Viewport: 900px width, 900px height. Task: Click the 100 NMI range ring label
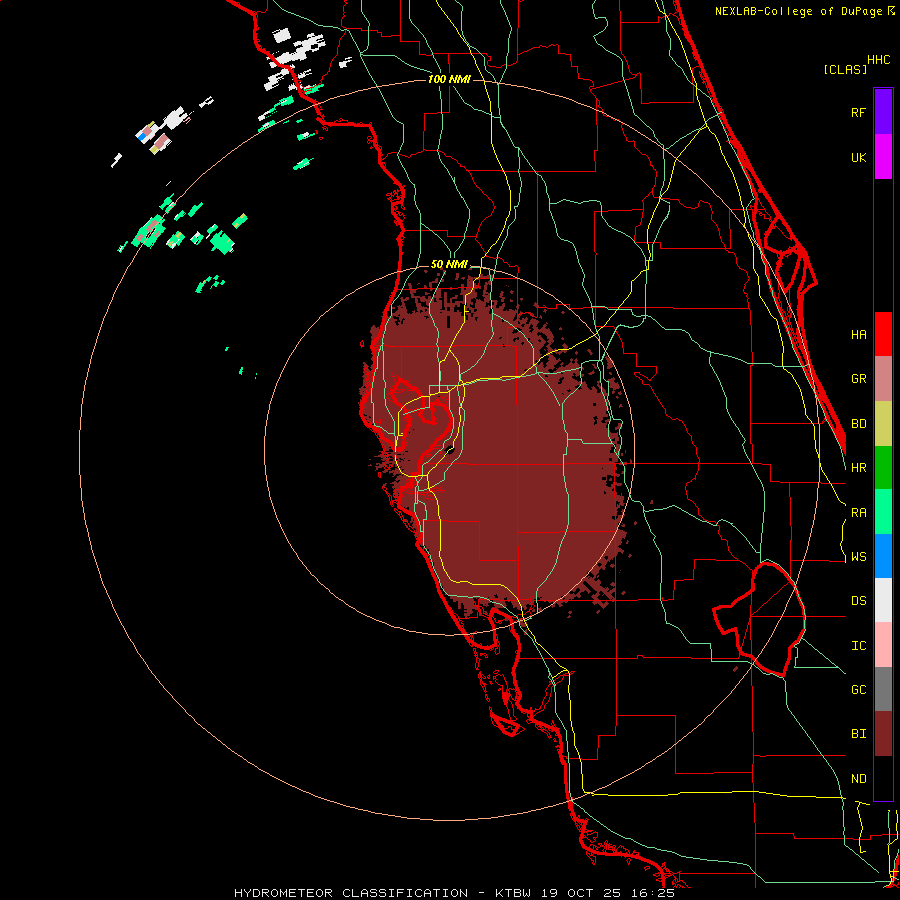point(449,79)
